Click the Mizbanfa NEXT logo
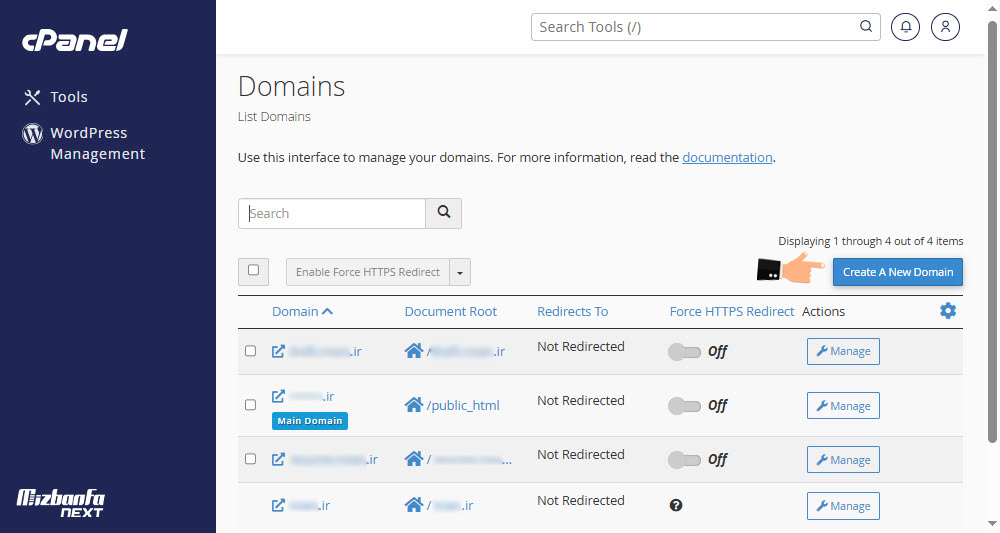Image resolution: width=1000 pixels, height=533 pixels. [x=61, y=503]
